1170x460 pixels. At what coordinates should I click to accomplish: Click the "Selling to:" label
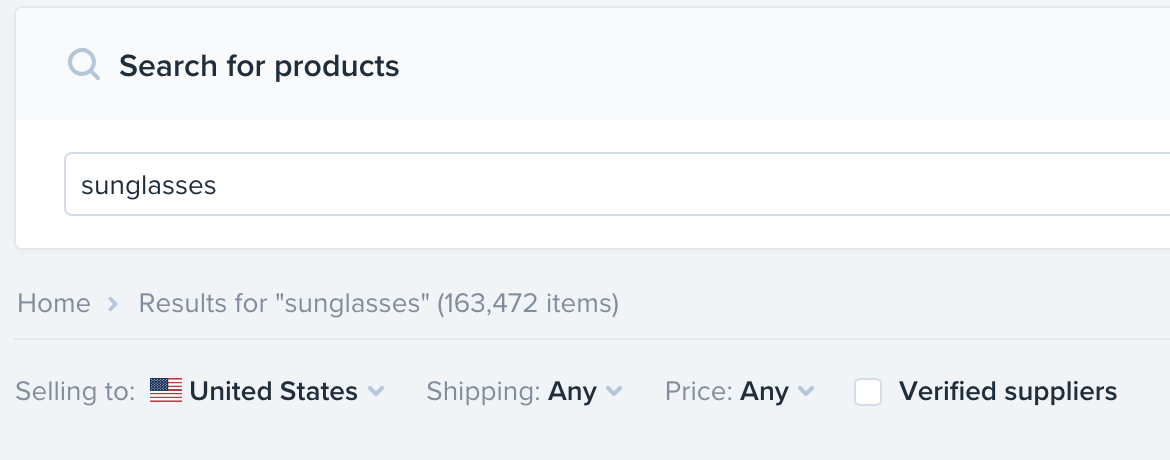pos(75,391)
